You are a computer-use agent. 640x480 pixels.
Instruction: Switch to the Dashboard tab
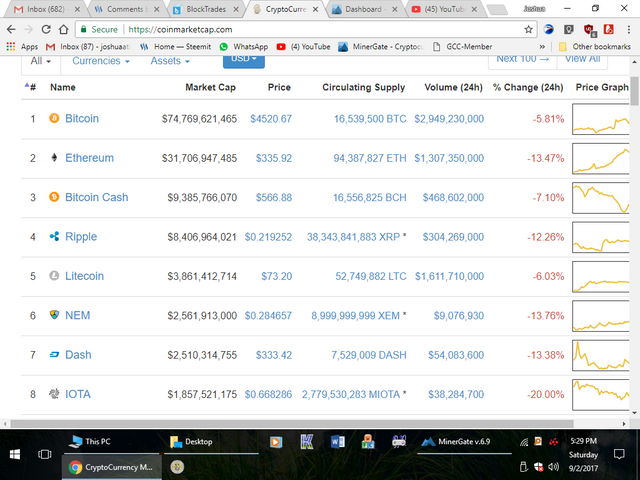point(363,9)
